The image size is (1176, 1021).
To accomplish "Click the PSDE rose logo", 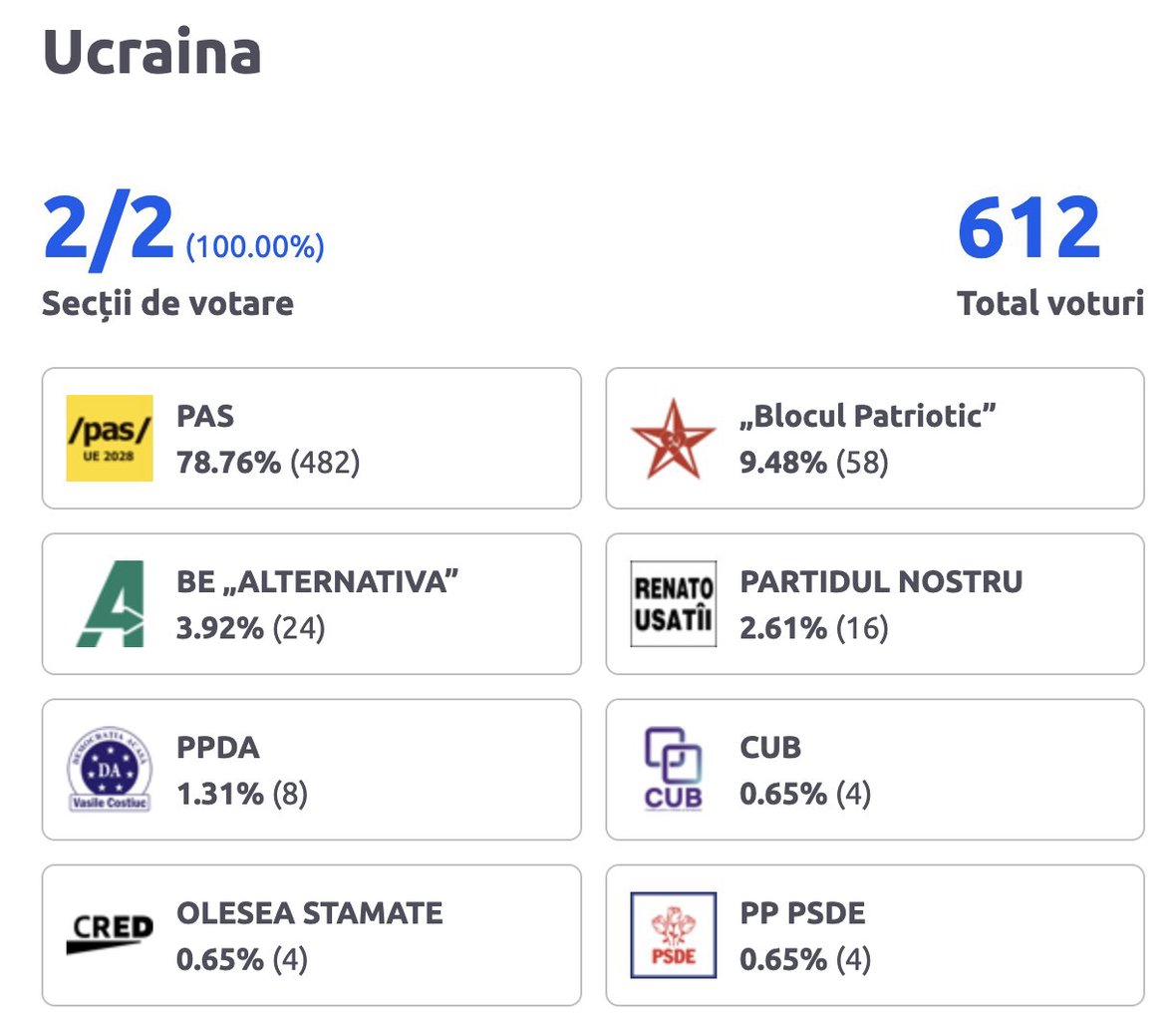I will click(673, 934).
